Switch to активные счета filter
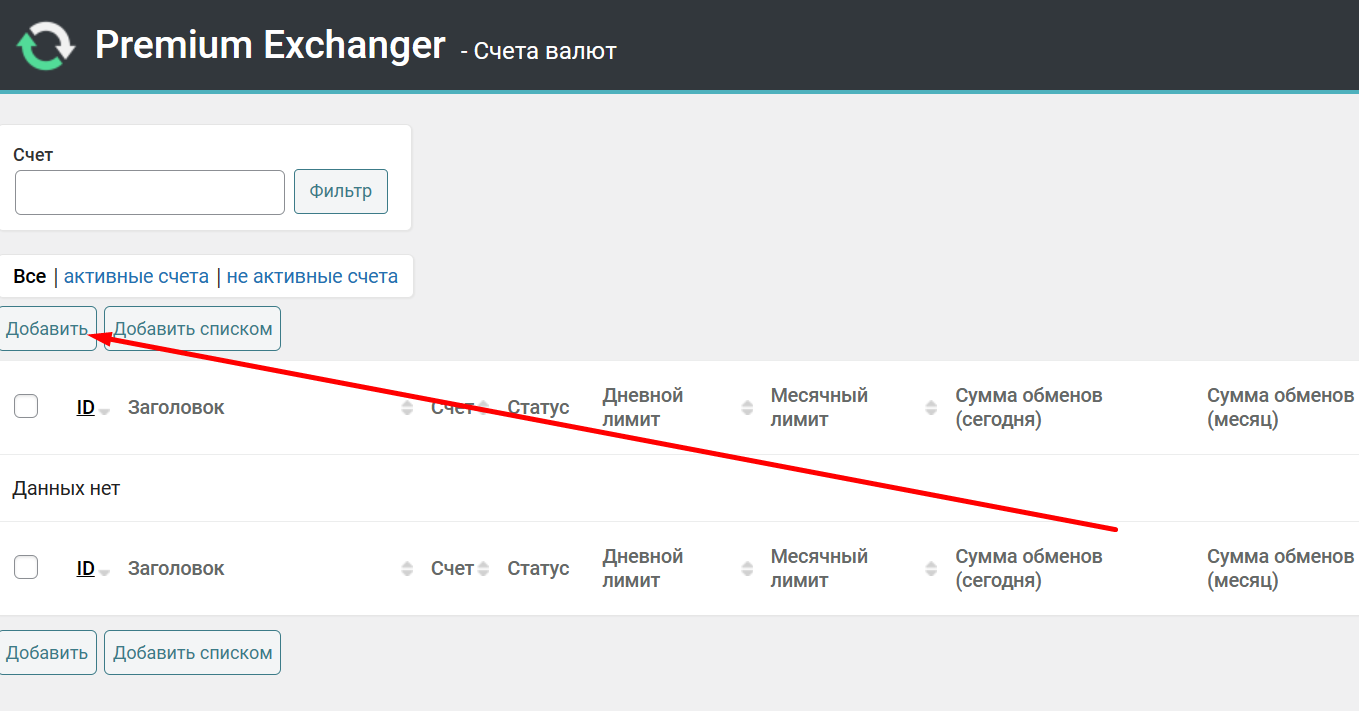 coord(136,277)
